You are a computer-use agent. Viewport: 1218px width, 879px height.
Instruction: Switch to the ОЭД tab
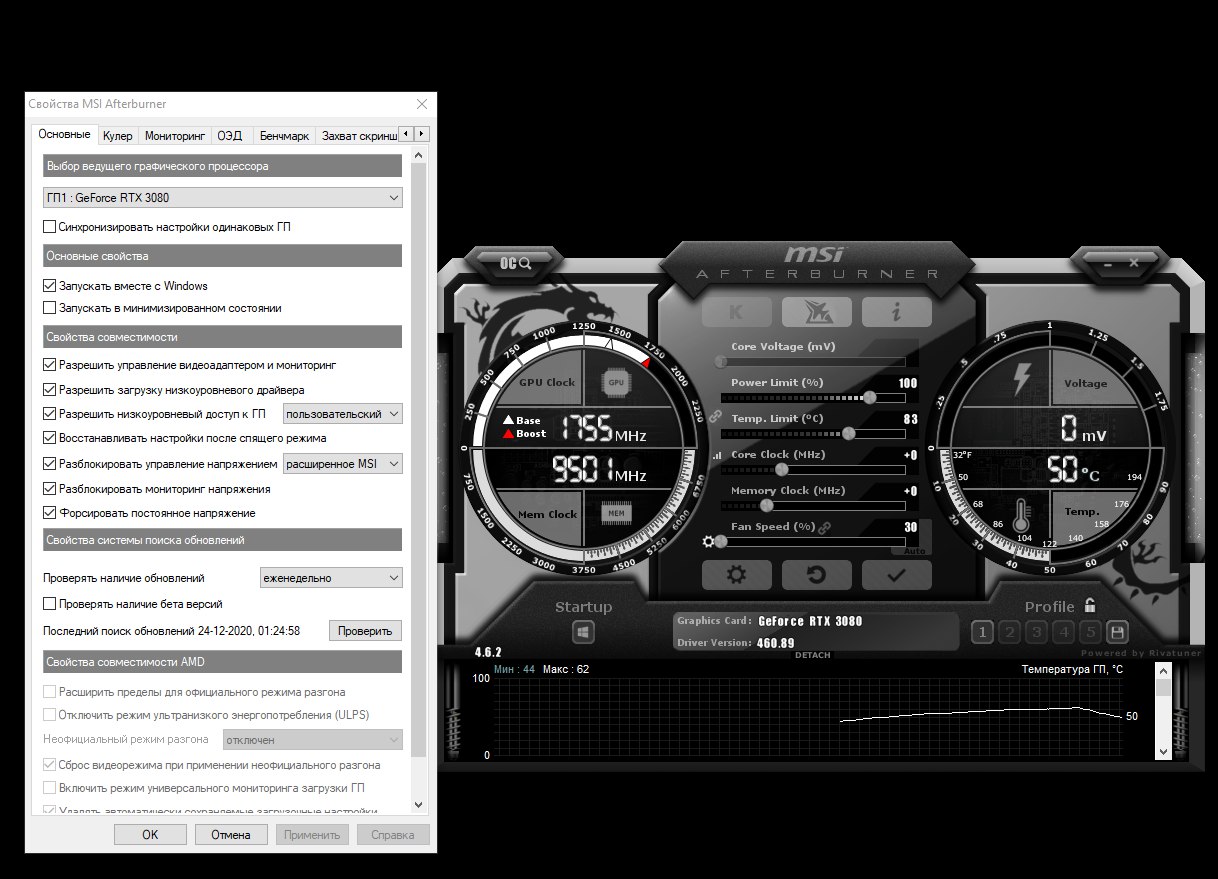point(230,135)
